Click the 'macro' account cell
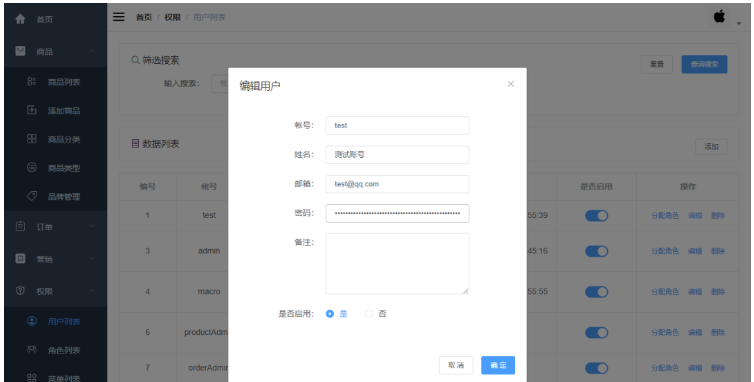The image size is (754, 382). point(209,292)
